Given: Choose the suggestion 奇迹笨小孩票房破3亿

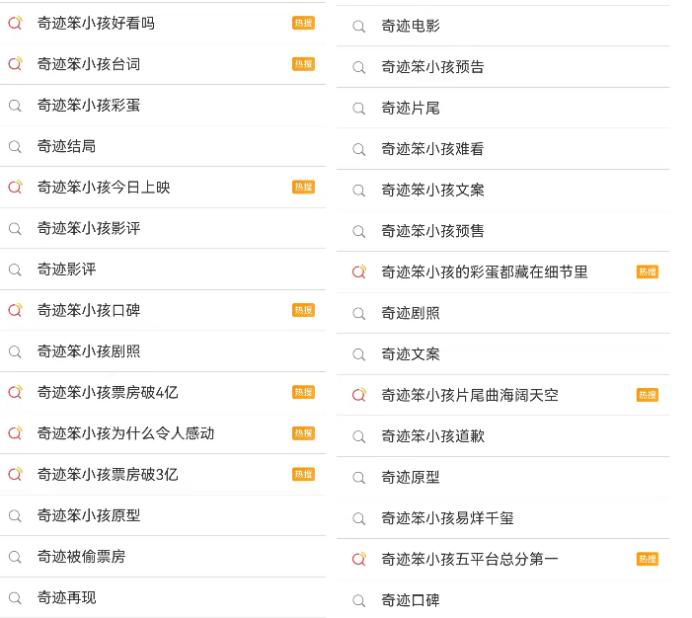Looking at the screenshot, I should (162, 475).
